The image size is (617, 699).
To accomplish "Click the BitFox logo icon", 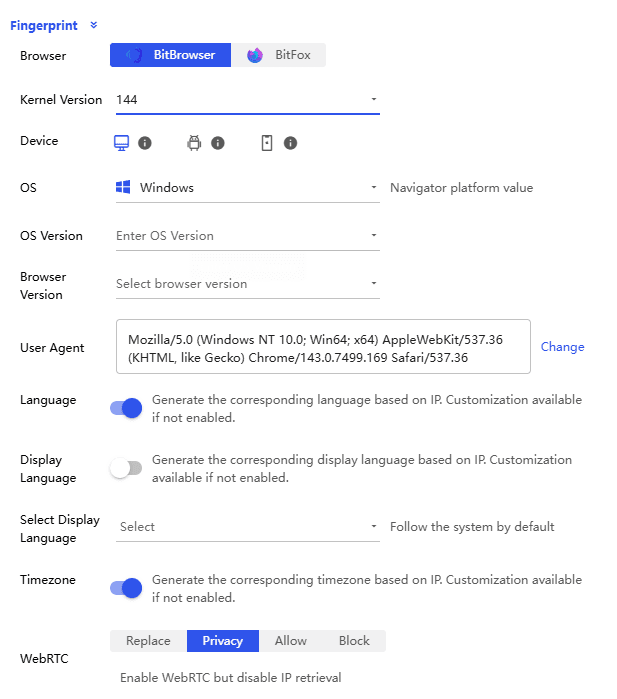I will tap(255, 55).
